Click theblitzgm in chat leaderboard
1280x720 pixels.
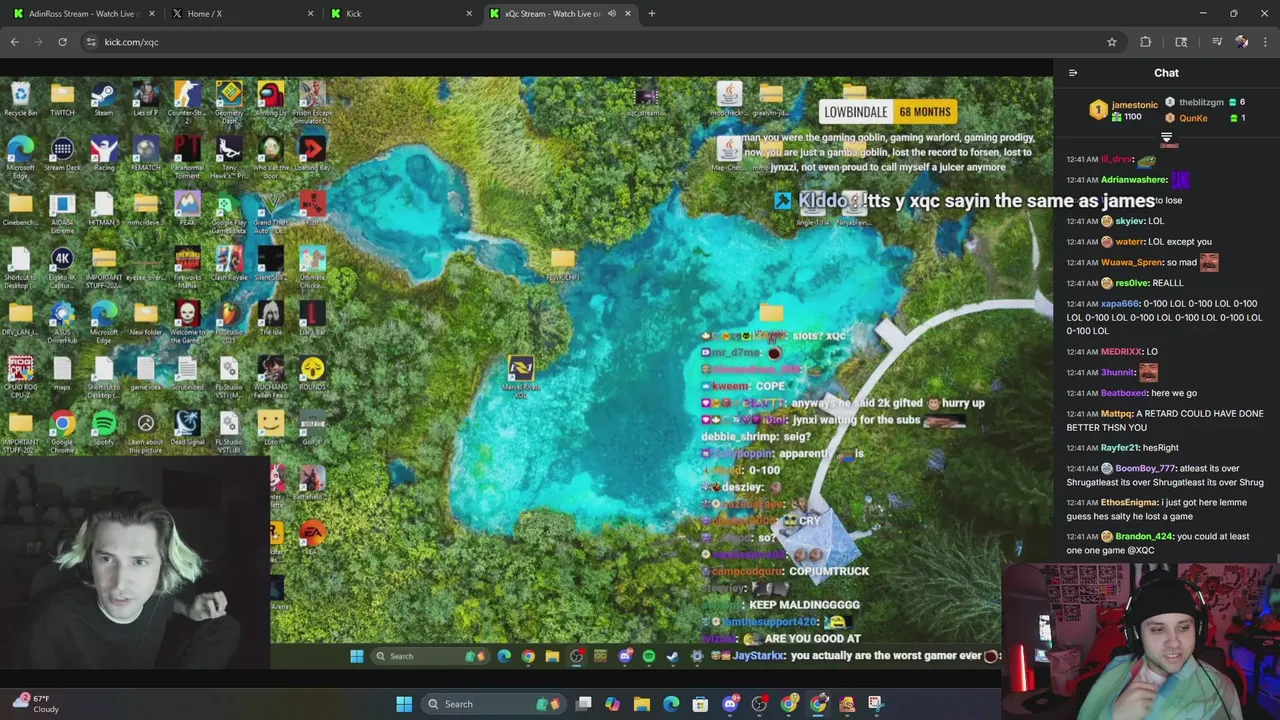1201,102
